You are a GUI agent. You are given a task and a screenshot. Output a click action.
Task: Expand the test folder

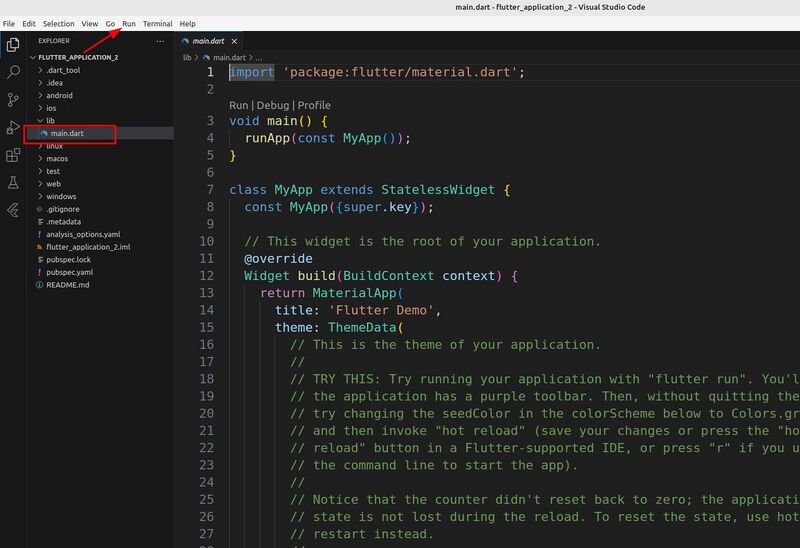[x=53, y=171]
